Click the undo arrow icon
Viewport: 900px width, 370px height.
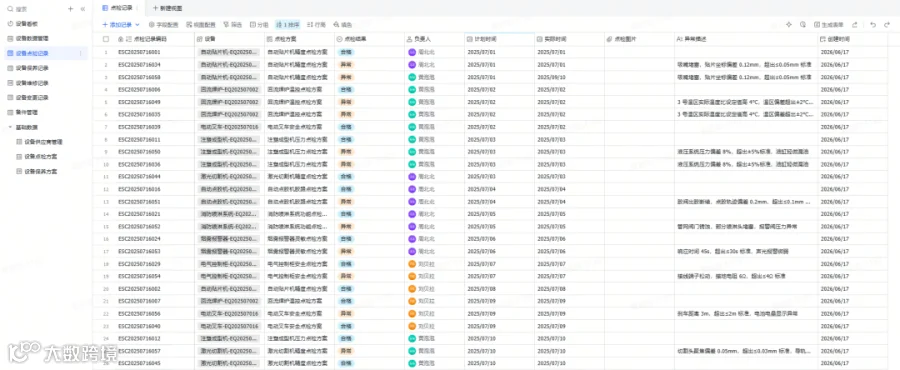coord(873,25)
